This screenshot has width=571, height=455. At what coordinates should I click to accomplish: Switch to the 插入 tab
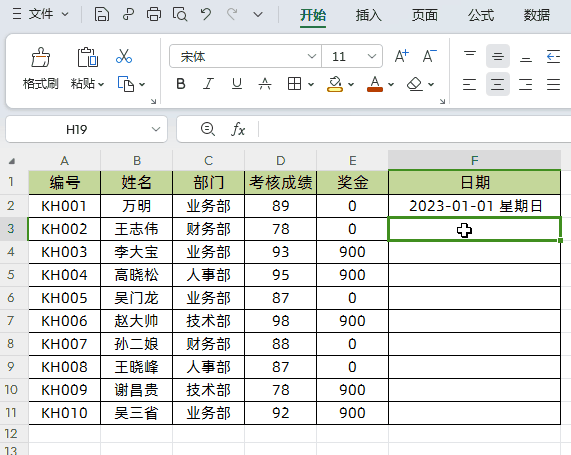(369, 15)
